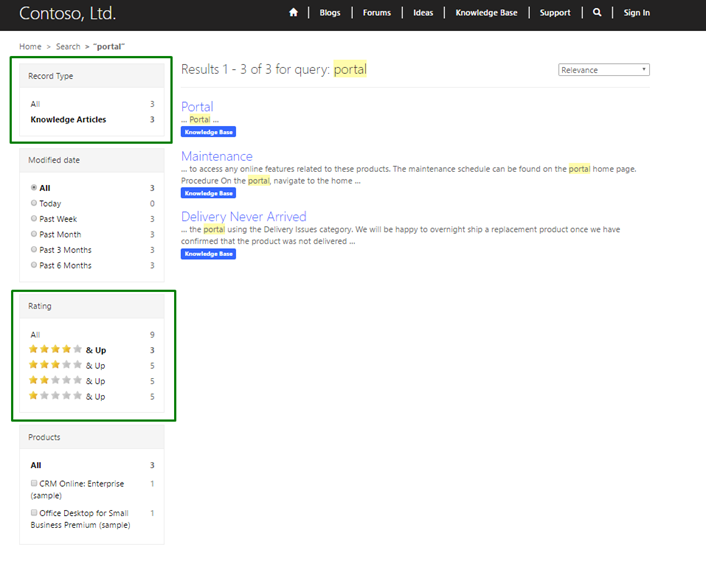Check CRM Online: Enterprise (sample) product
This screenshot has height=561, width=706.
[x=35, y=483]
